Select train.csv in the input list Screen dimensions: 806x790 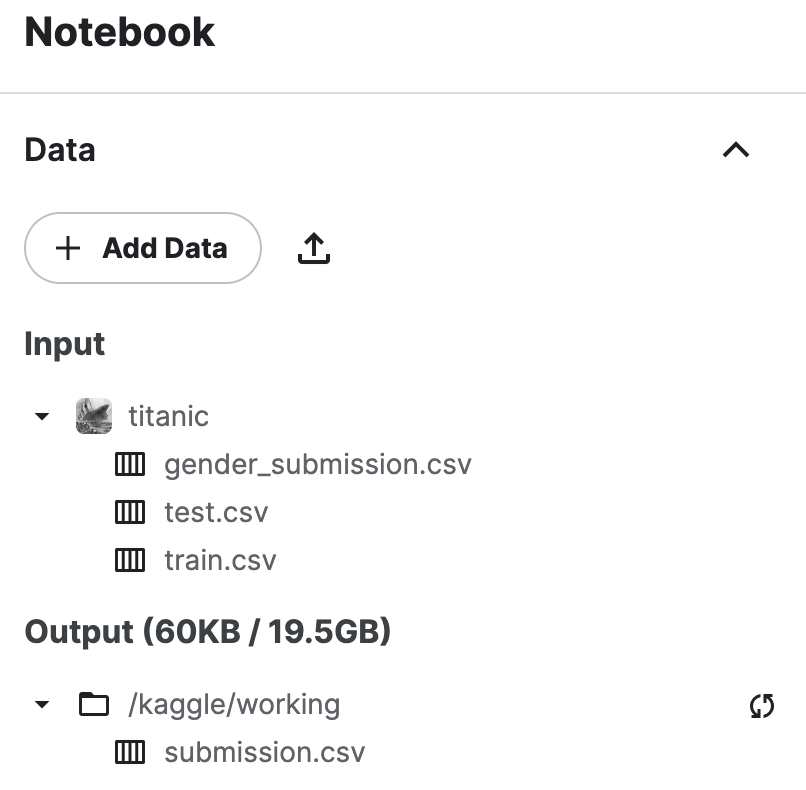tap(220, 560)
